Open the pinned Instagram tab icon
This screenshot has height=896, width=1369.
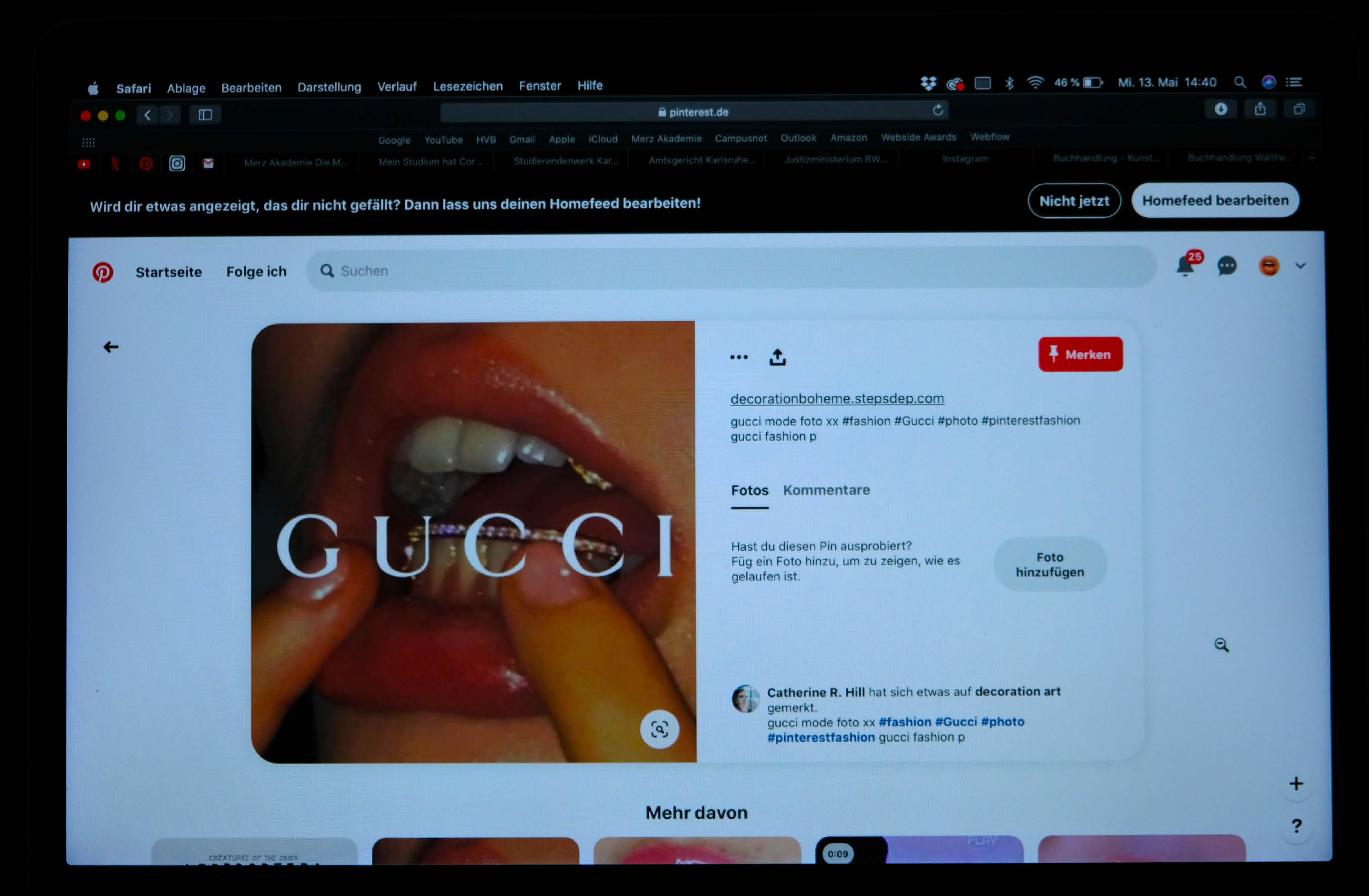click(x=177, y=164)
